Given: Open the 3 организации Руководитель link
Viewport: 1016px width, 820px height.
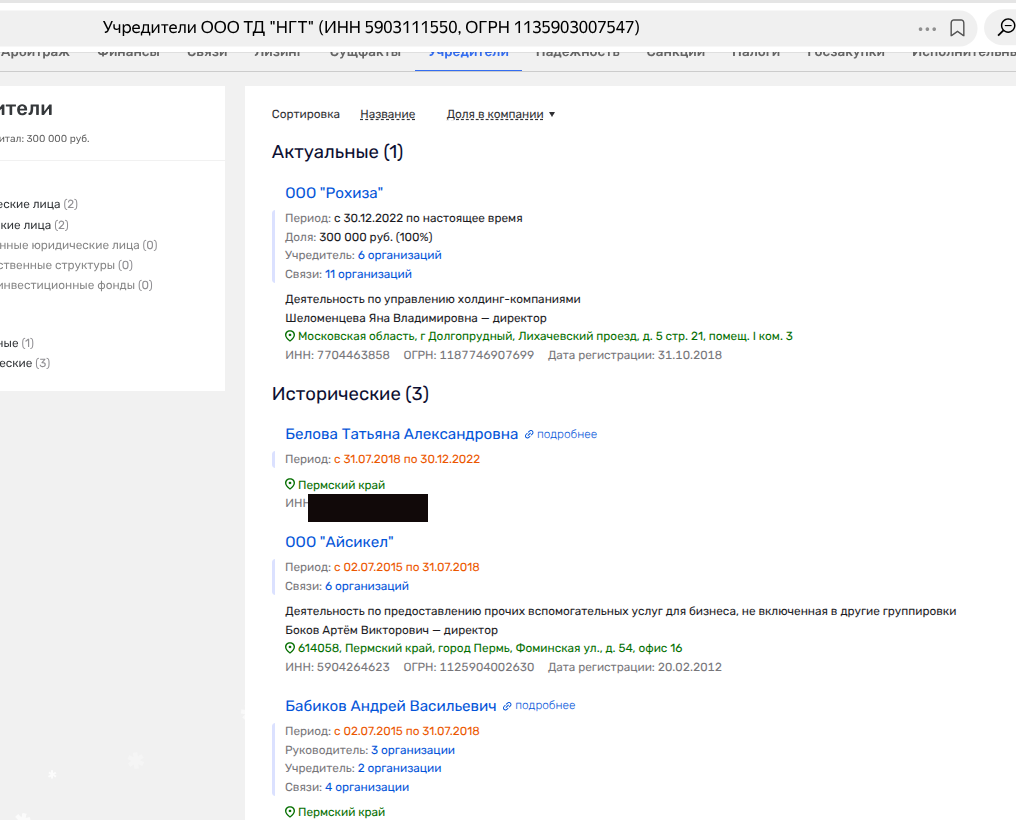Looking at the screenshot, I should click(x=412, y=750).
